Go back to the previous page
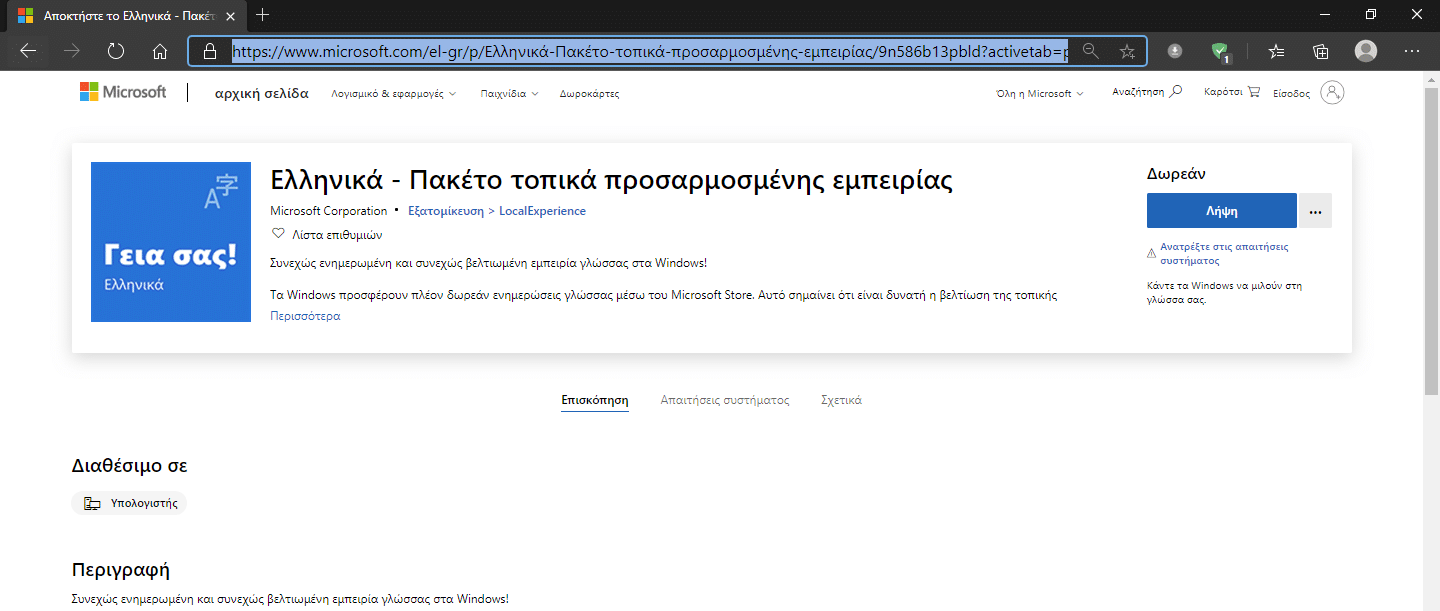The width and height of the screenshot is (1440, 611). click(x=28, y=51)
